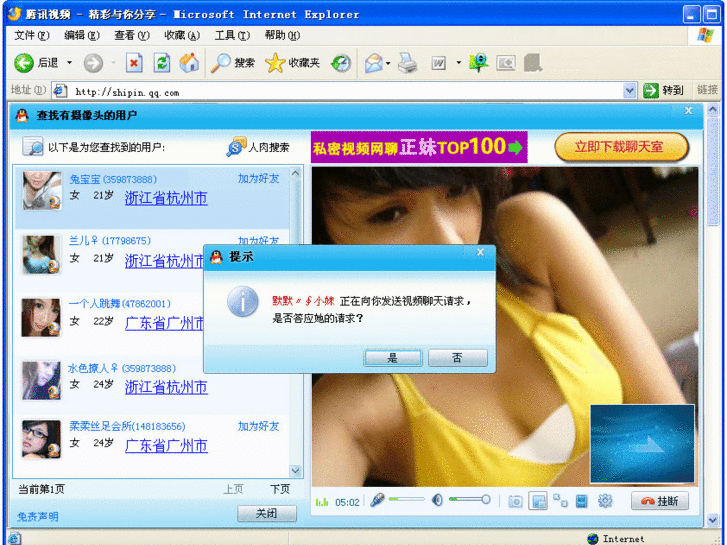Go to Home page icon

tap(189, 63)
